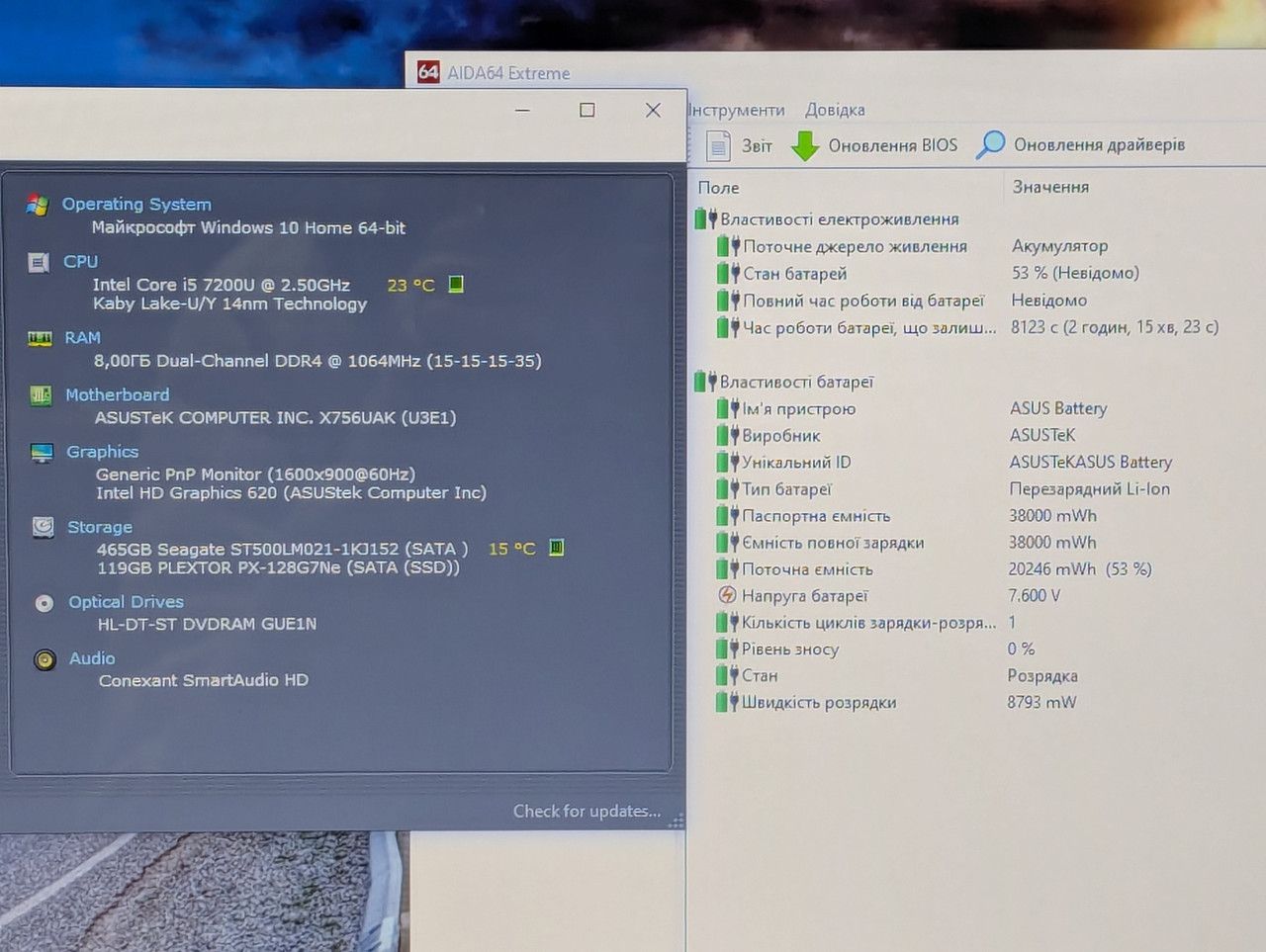Open the Motherboard section heading

(x=117, y=394)
